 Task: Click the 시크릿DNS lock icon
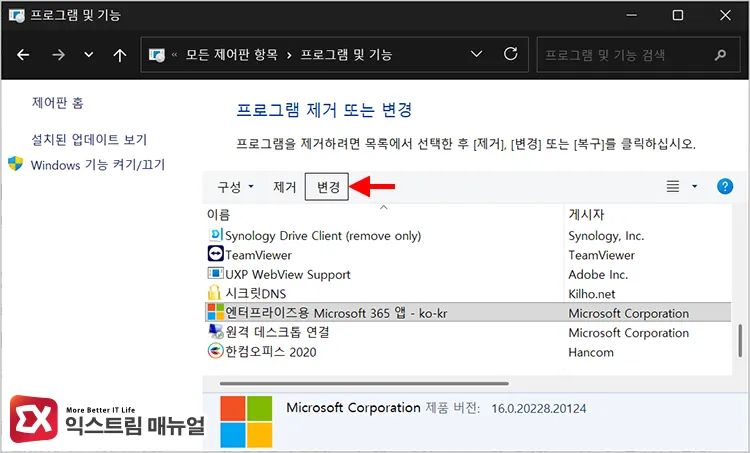[215, 292]
